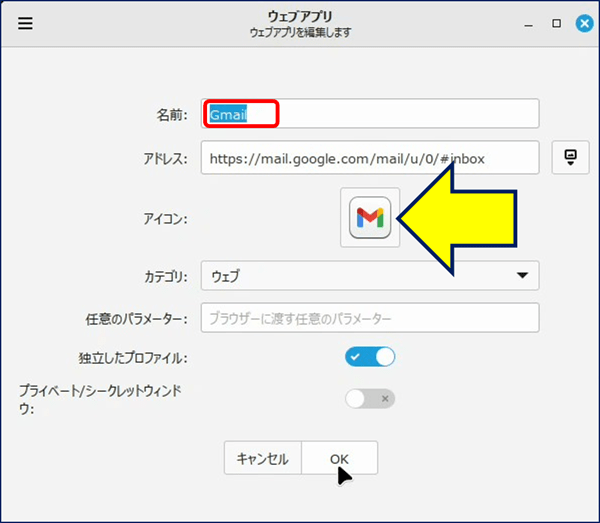The image size is (600, 523).
Task: Click the キャンセル button
Action: (x=263, y=458)
